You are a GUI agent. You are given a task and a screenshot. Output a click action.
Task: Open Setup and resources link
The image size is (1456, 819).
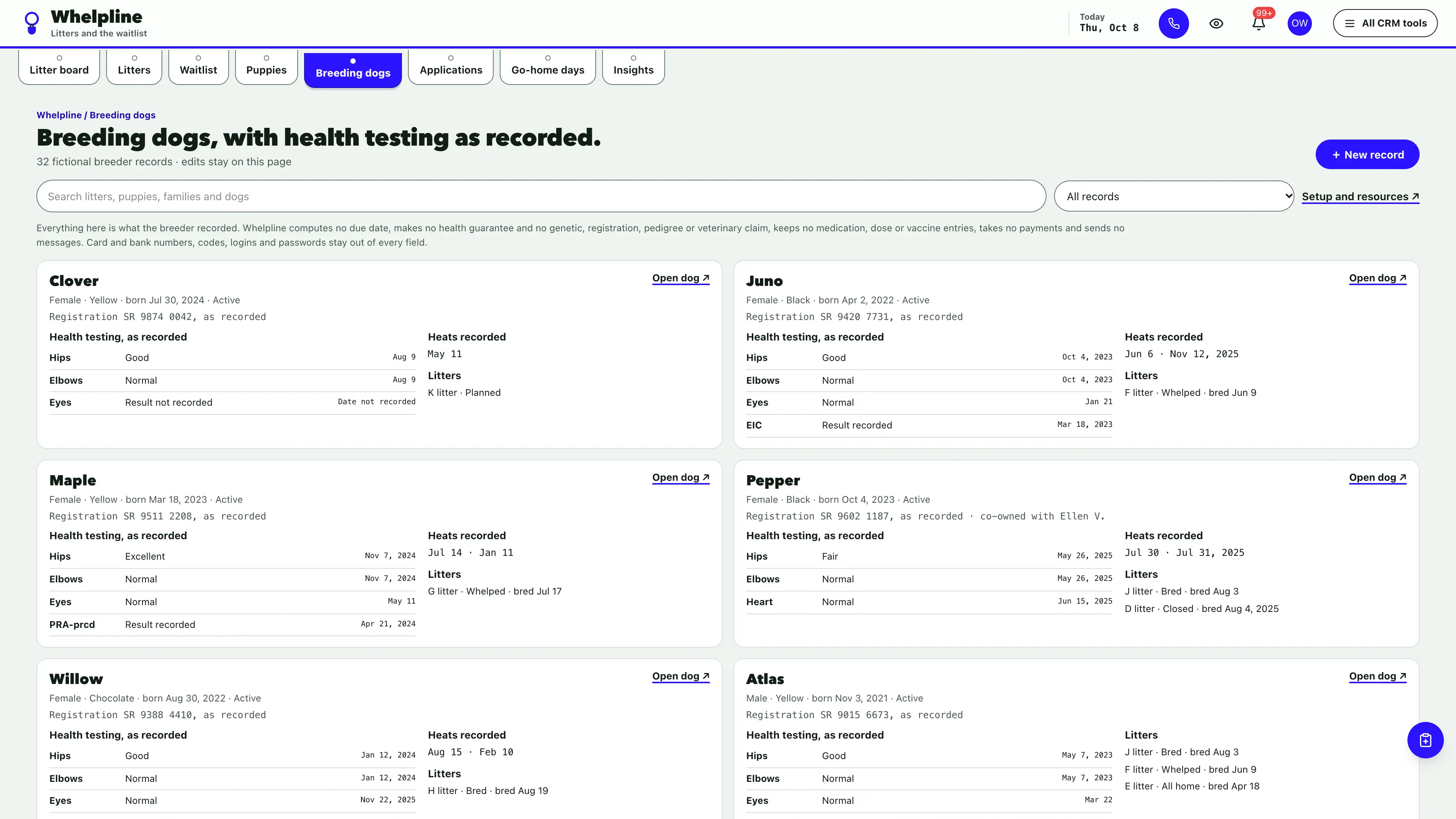click(x=1360, y=197)
